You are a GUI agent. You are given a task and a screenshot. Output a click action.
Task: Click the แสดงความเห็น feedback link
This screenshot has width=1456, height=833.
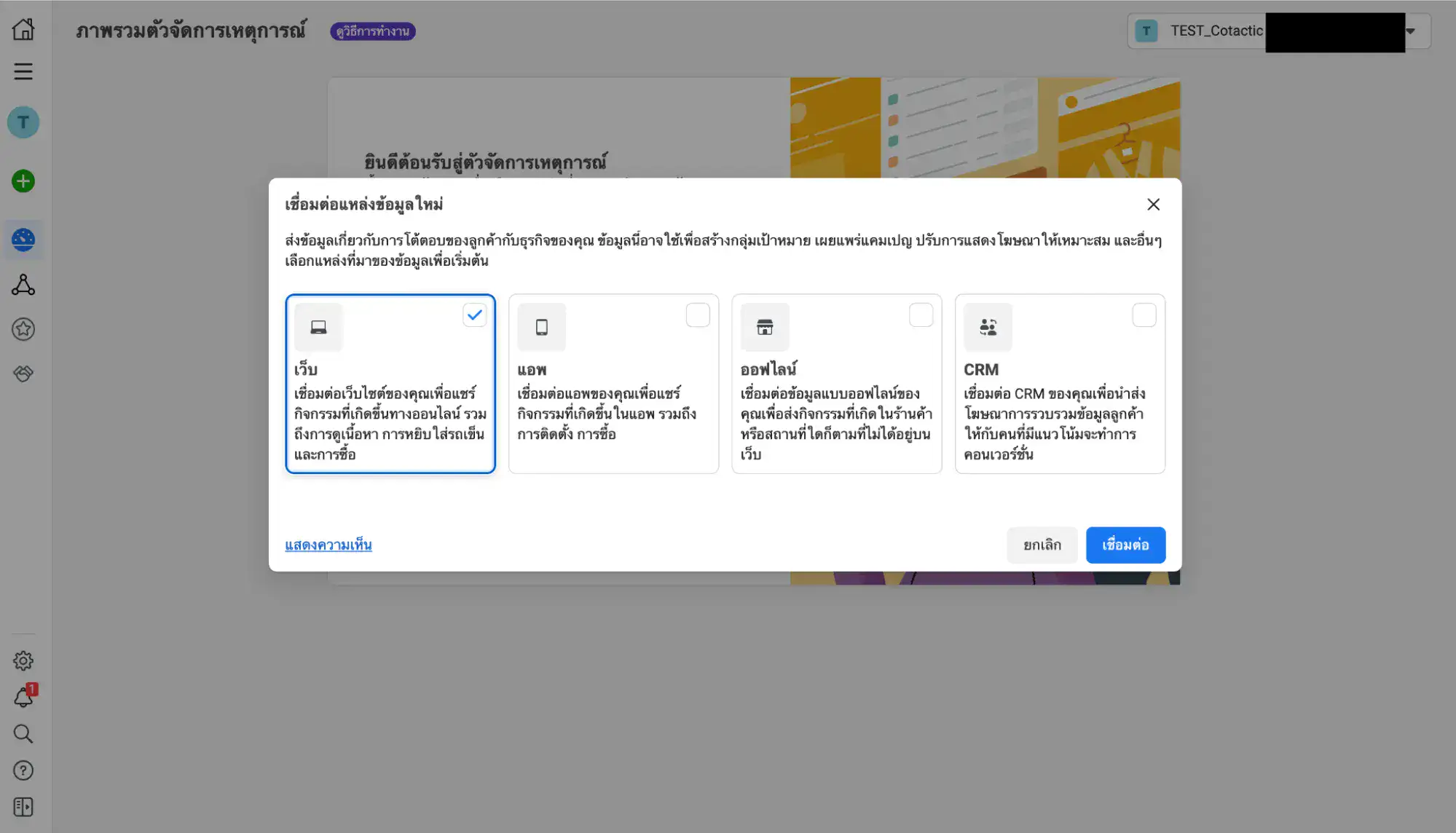tap(328, 545)
